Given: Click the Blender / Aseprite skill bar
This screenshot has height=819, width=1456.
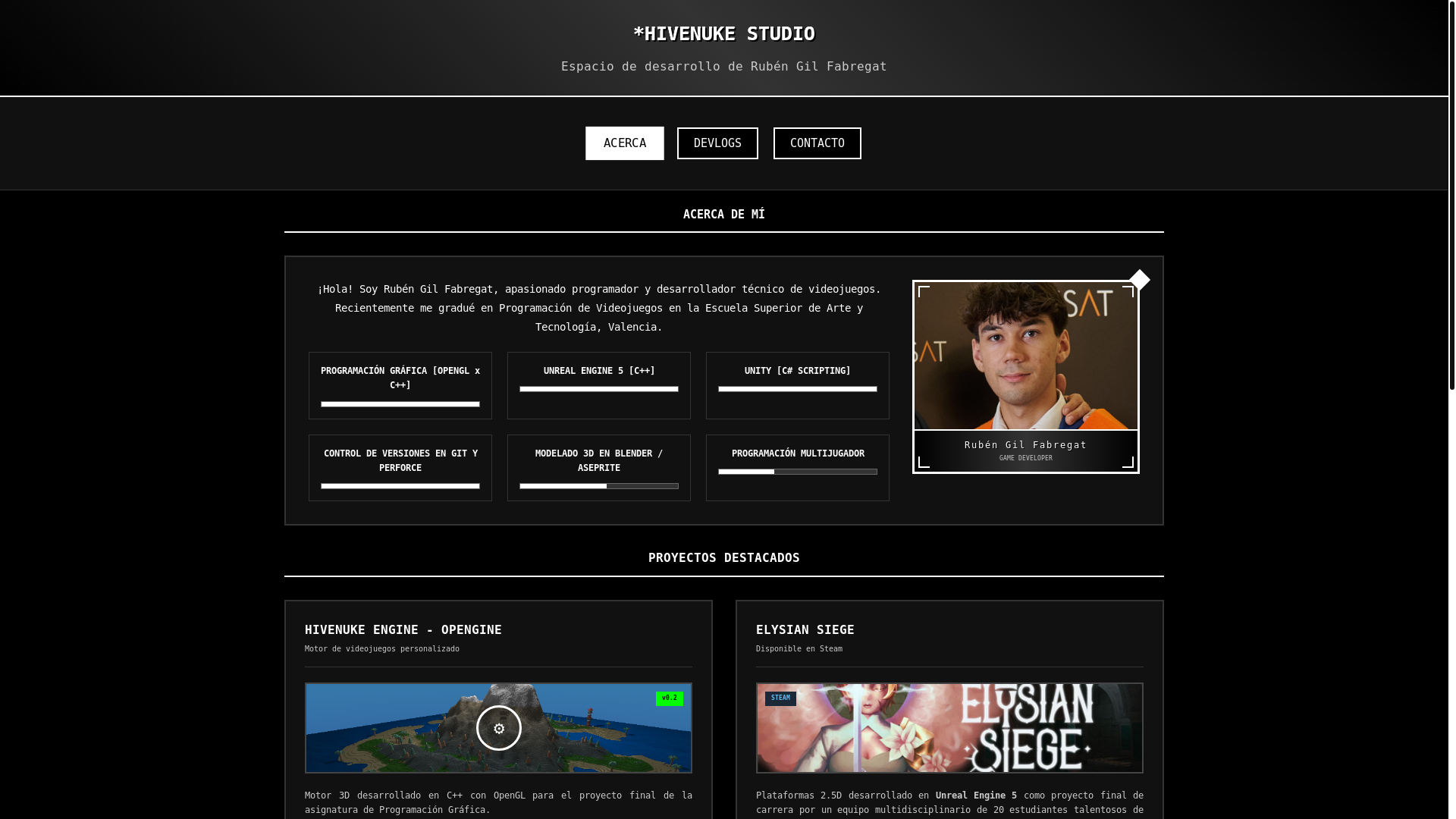Looking at the screenshot, I should pyautogui.click(x=599, y=486).
